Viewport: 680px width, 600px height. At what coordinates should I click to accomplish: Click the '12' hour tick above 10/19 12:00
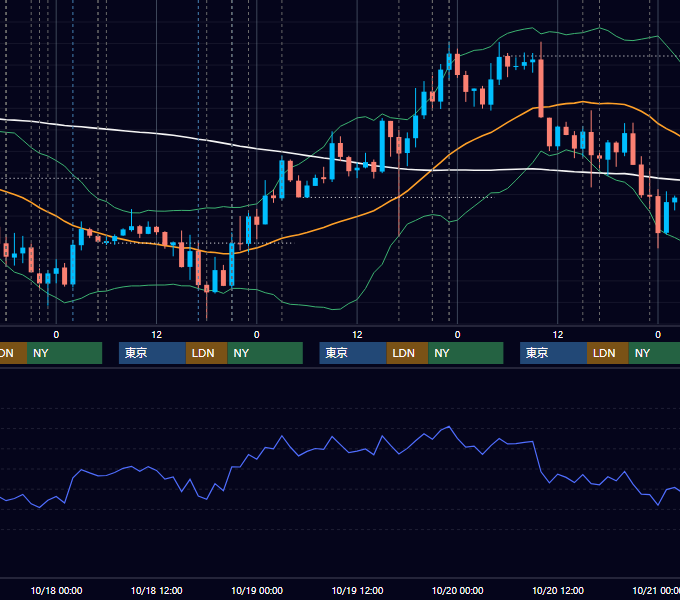coord(357,335)
